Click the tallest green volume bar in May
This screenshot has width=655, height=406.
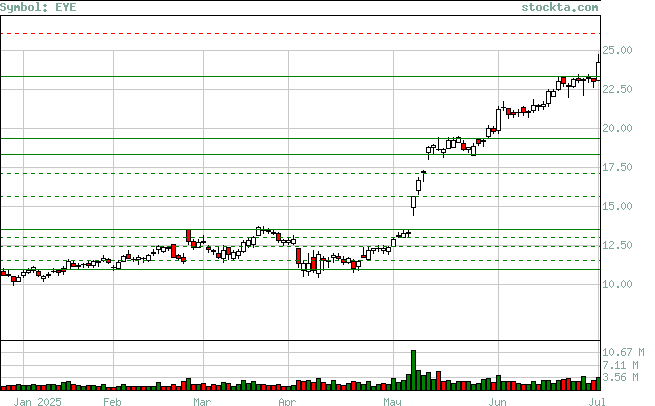[x=414, y=370]
